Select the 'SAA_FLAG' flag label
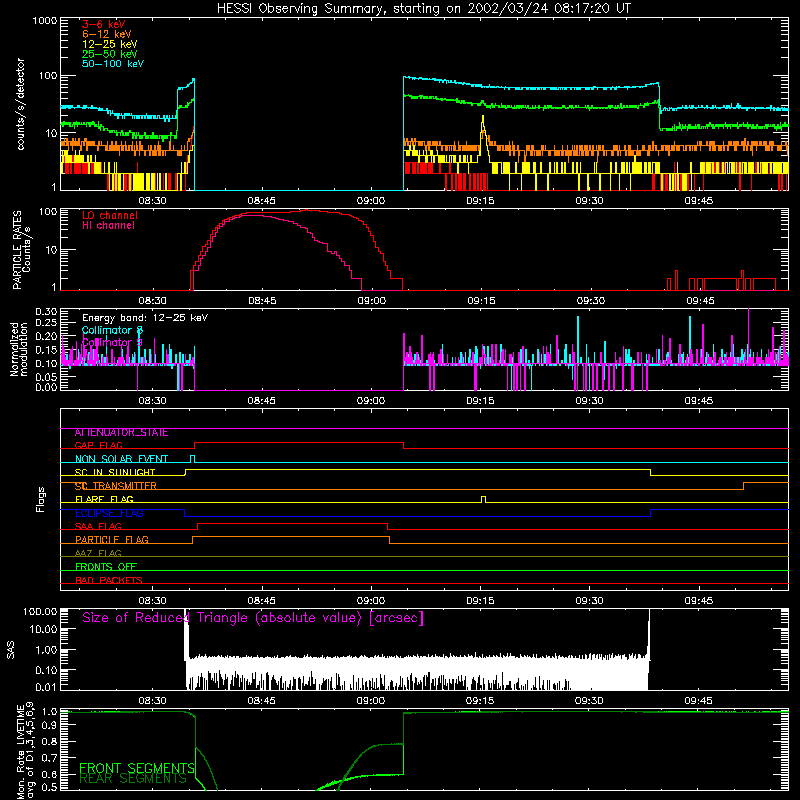This screenshot has width=800, height=800. tap(98, 527)
